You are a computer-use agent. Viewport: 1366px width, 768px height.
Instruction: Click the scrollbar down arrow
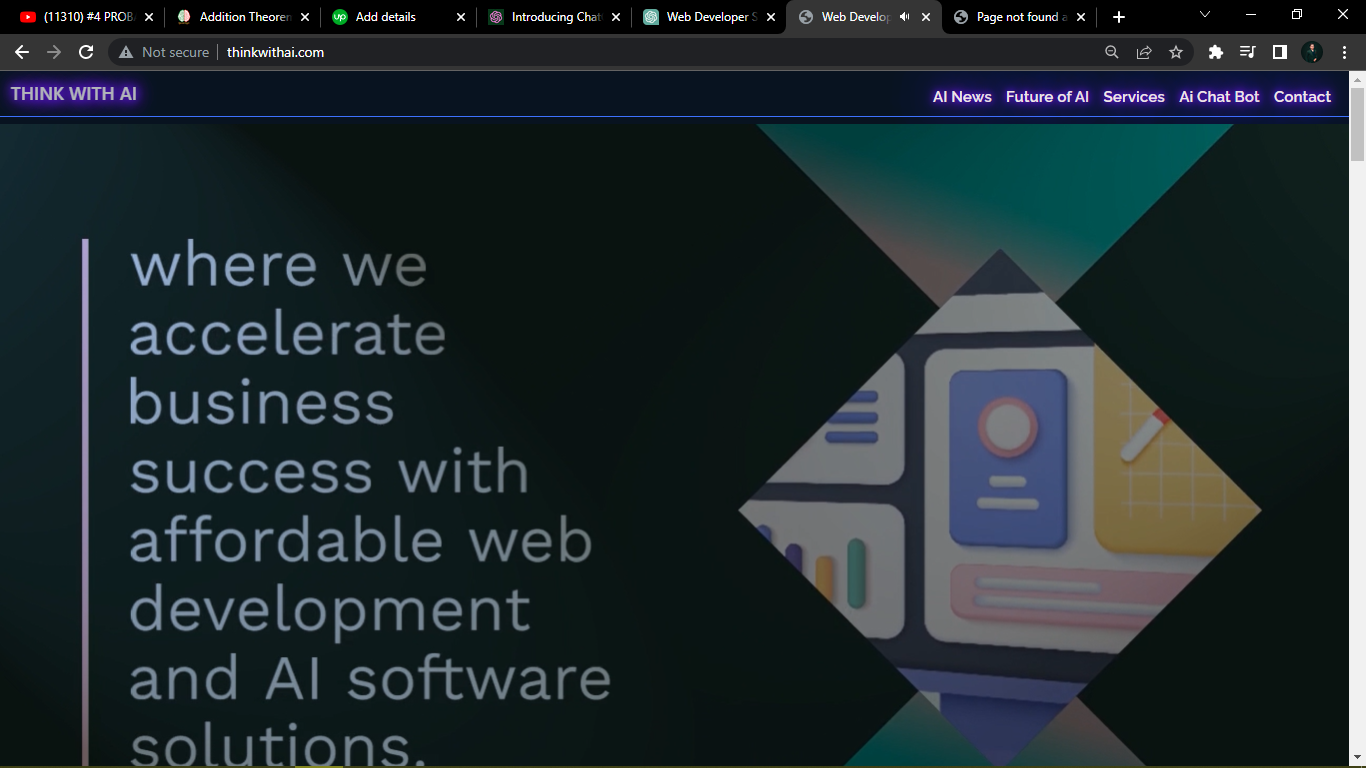tap(1357, 759)
